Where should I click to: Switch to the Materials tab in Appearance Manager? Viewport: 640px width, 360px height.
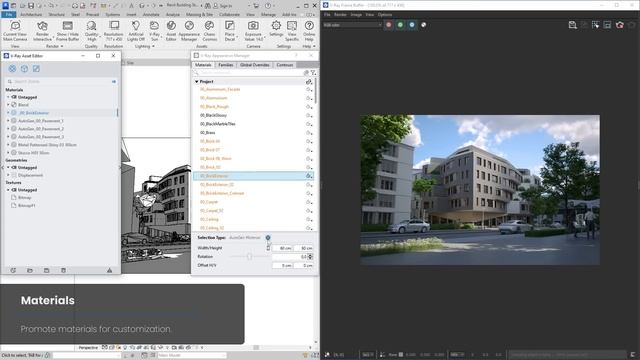point(203,65)
